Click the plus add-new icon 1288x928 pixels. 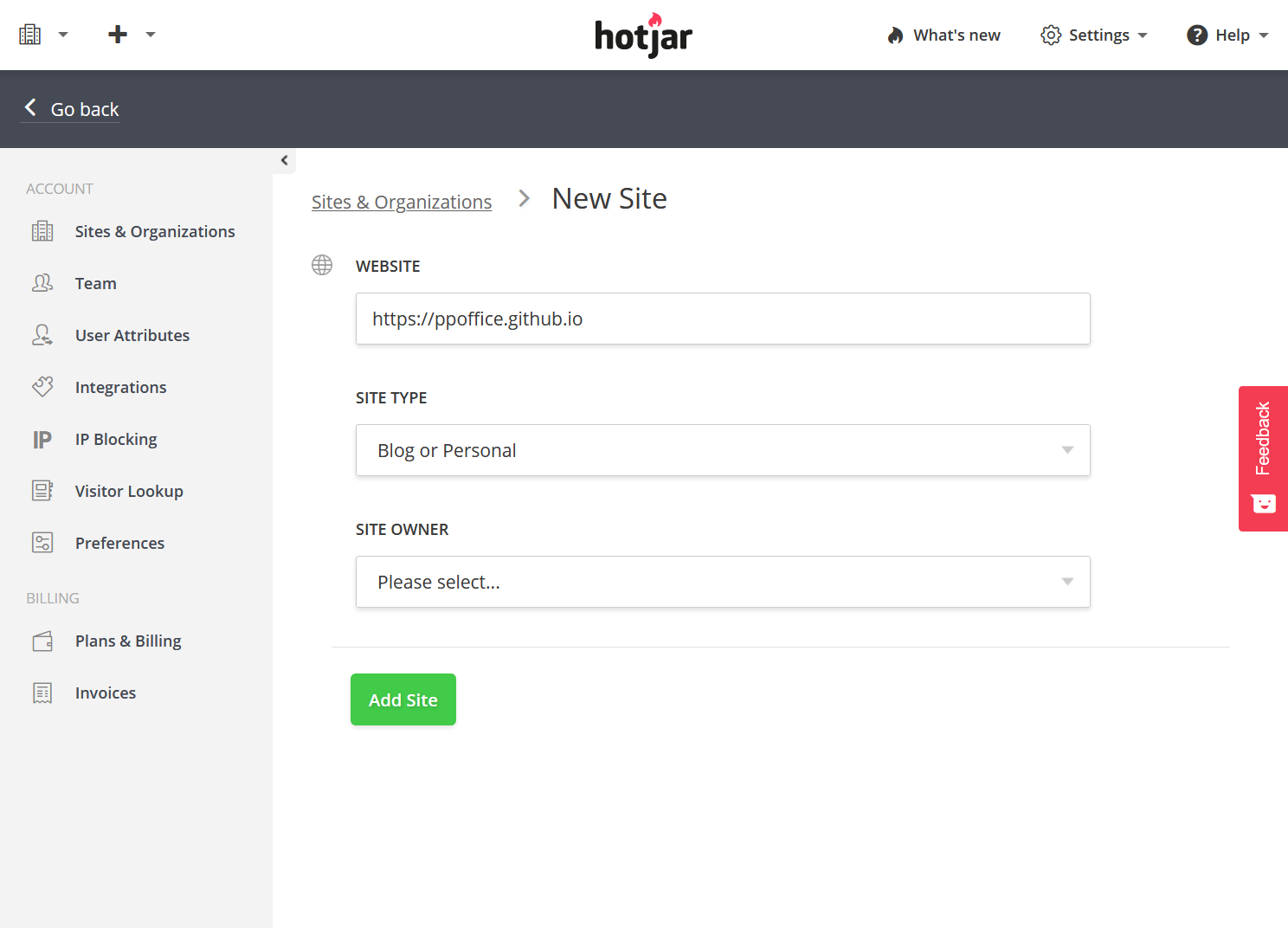point(118,35)
